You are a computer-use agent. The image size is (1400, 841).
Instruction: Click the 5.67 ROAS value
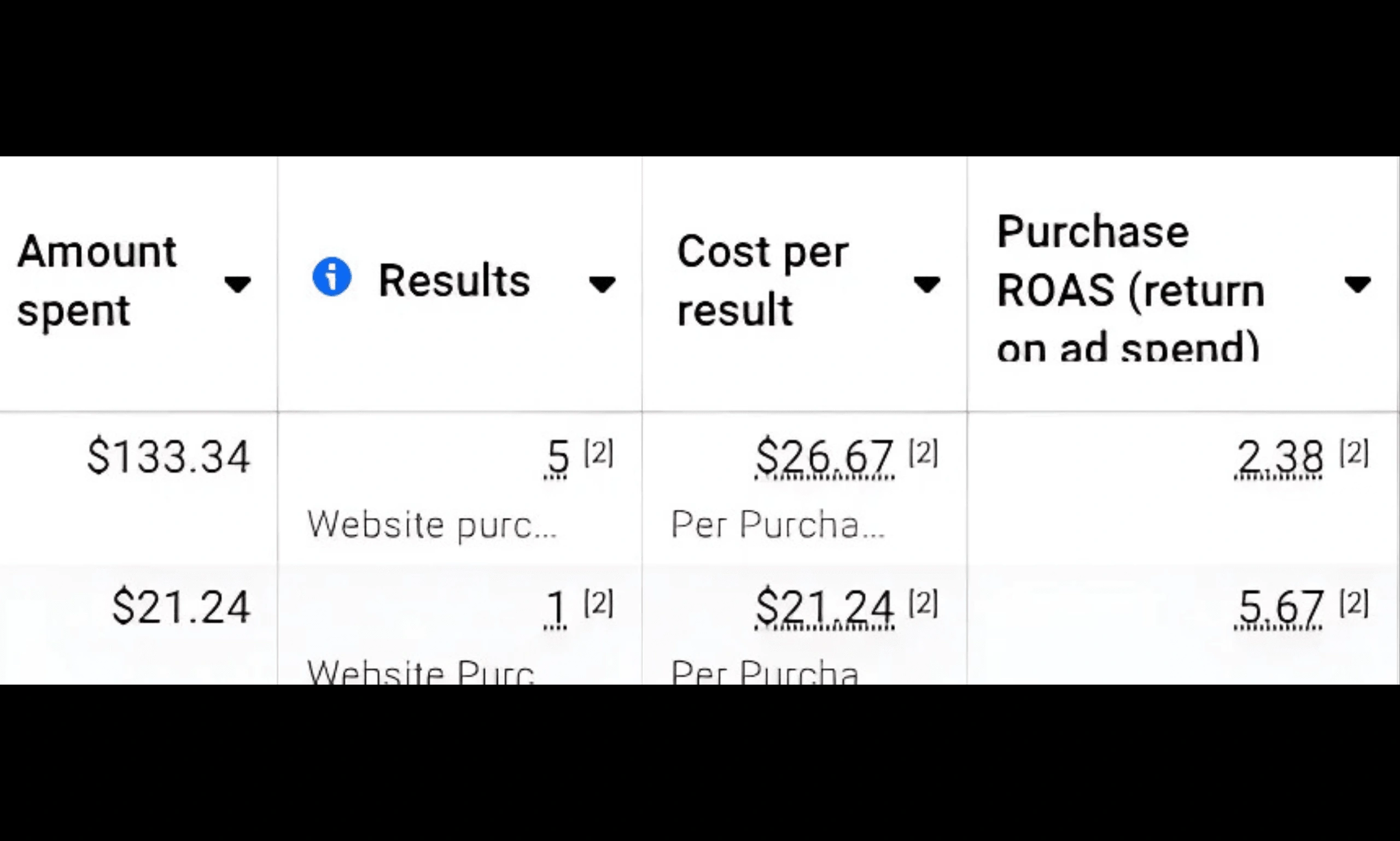[1279, 608]
